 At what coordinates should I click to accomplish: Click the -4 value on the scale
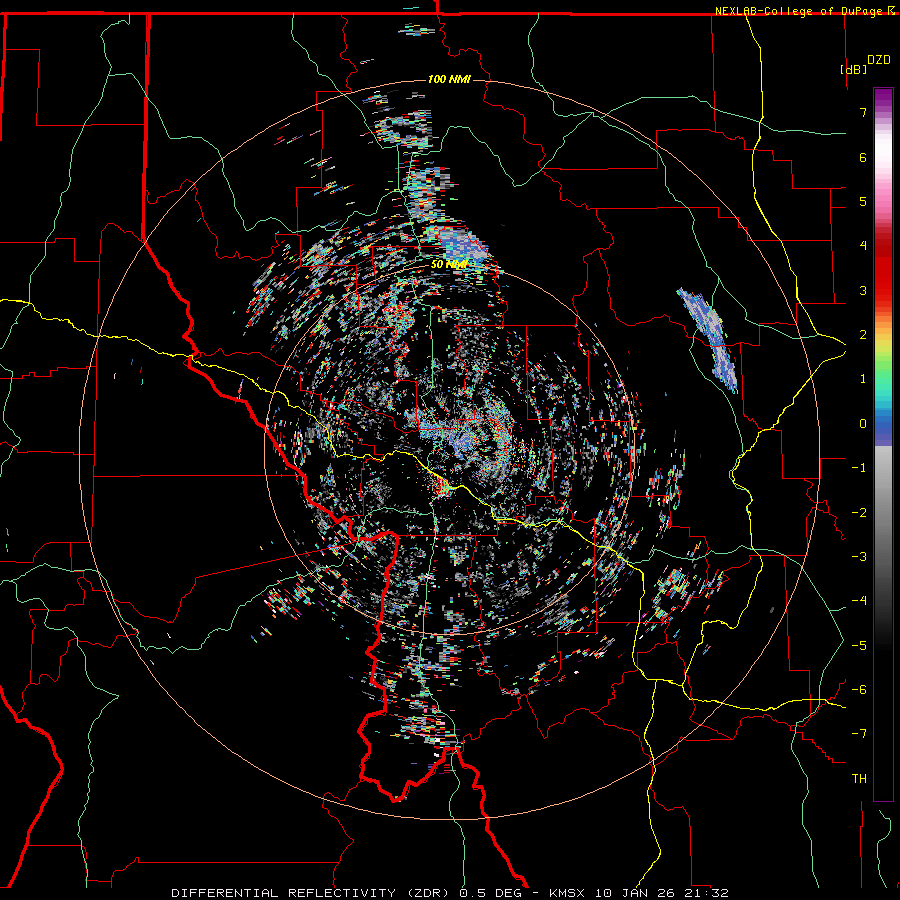point(859,601)
